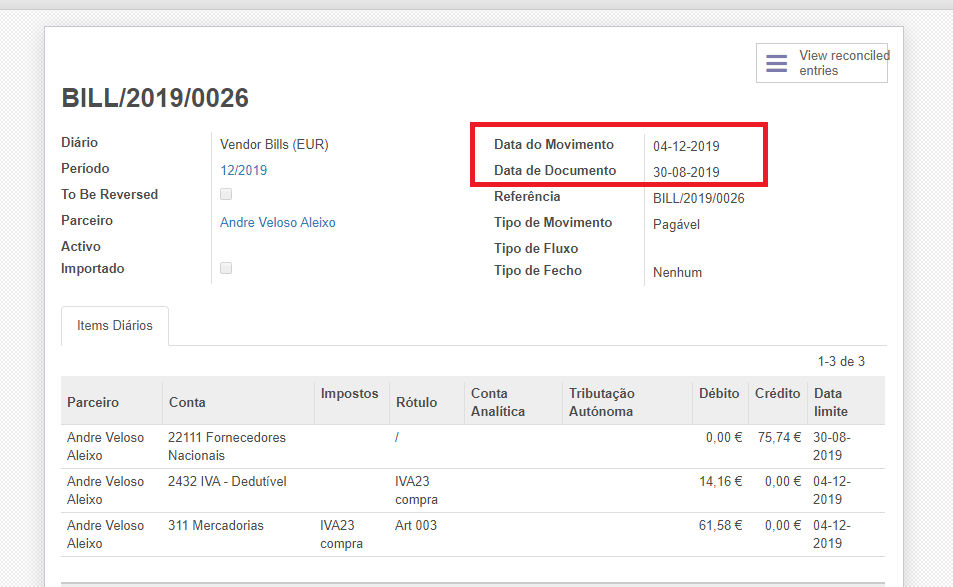This screenshot has height=587, width=953.
Task: Click the Data do Movimento value 04-12-2019
Action: click(x=686, y=146)
